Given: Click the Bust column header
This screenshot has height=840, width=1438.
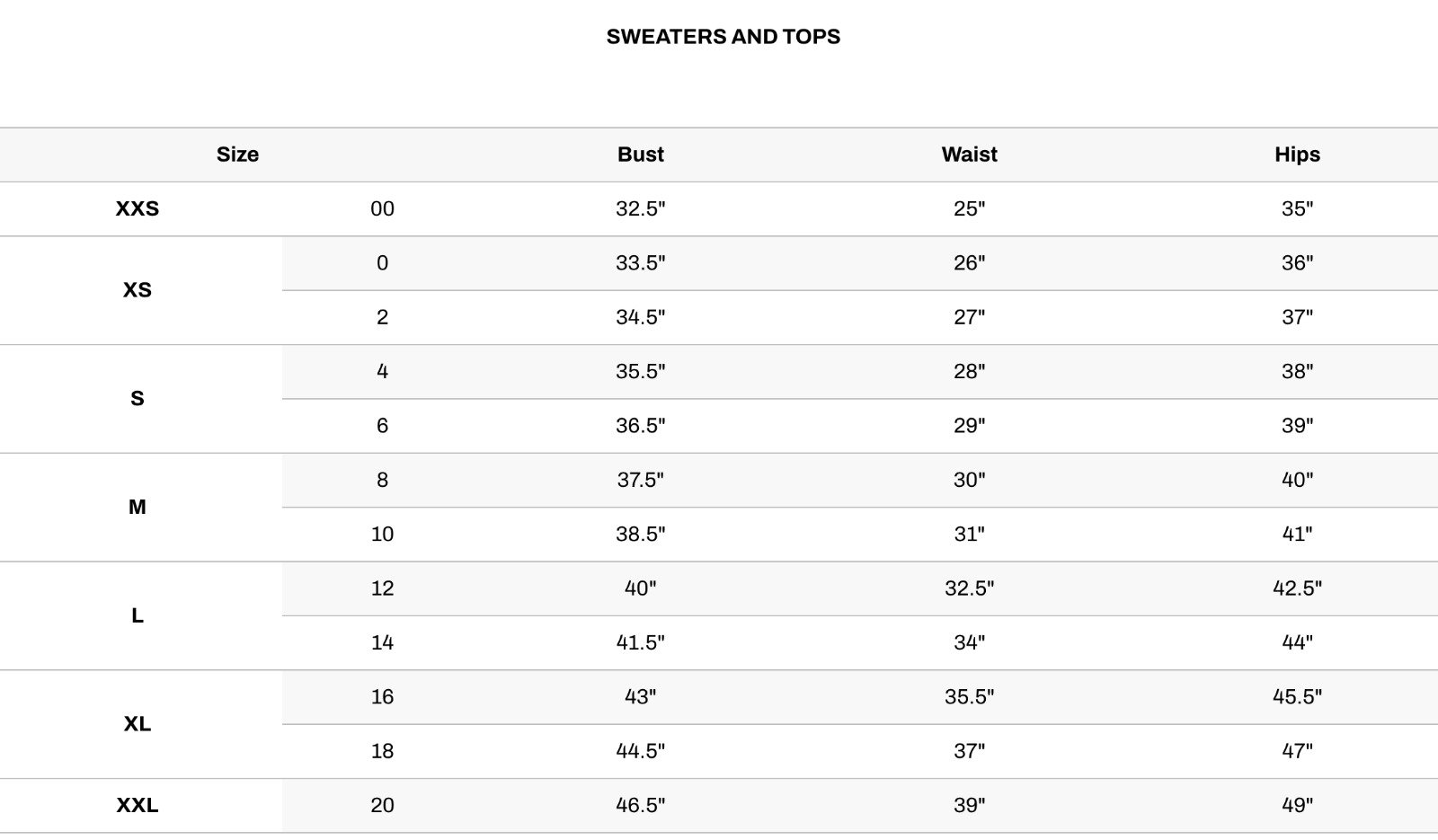Looking at the screenshot, I should point(640,155).
